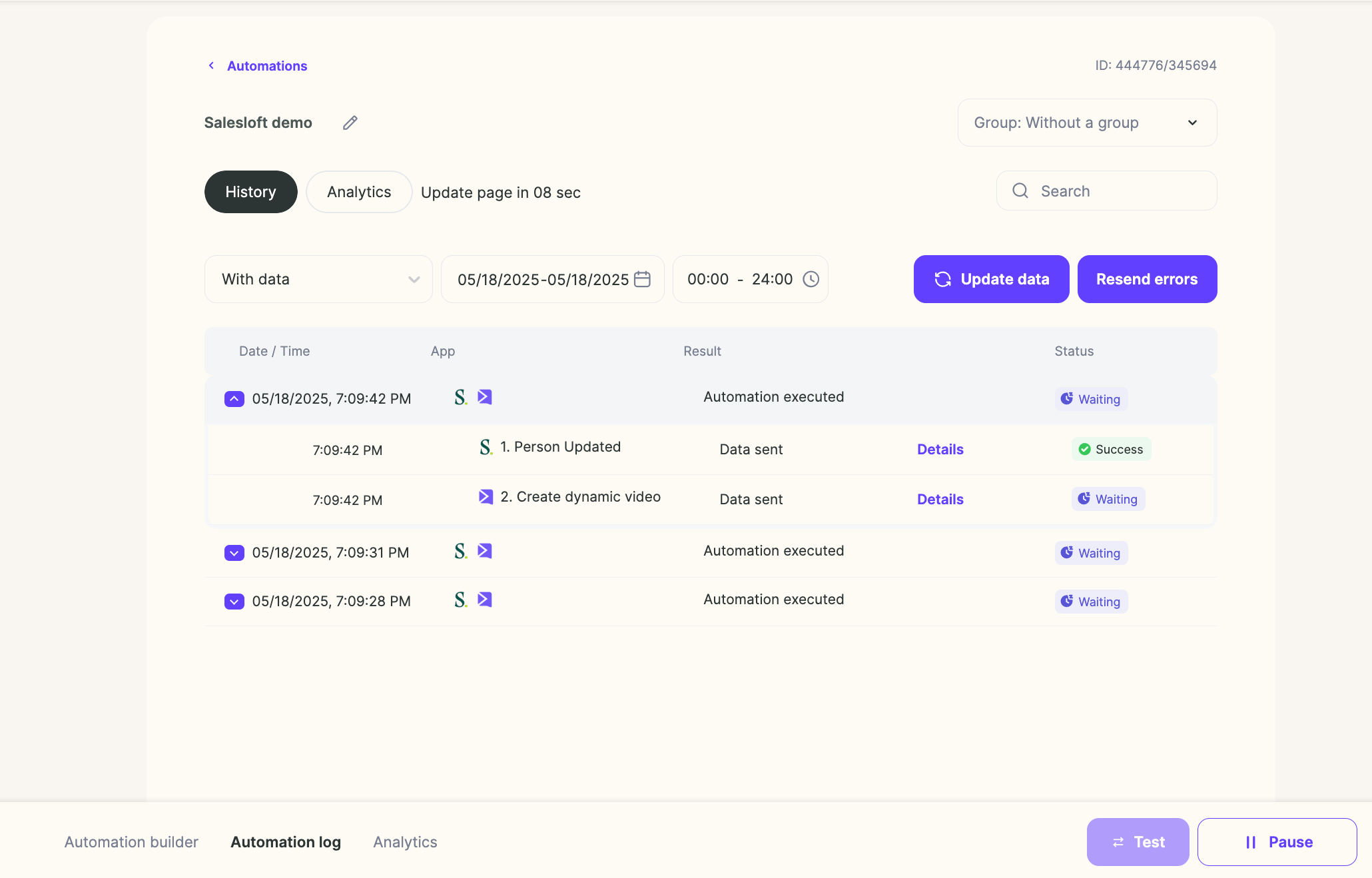Click timestamp 05/18/2025, 7:09:28 PM
This screenshot has height=878, width=1372.
[x=331, y=602]
